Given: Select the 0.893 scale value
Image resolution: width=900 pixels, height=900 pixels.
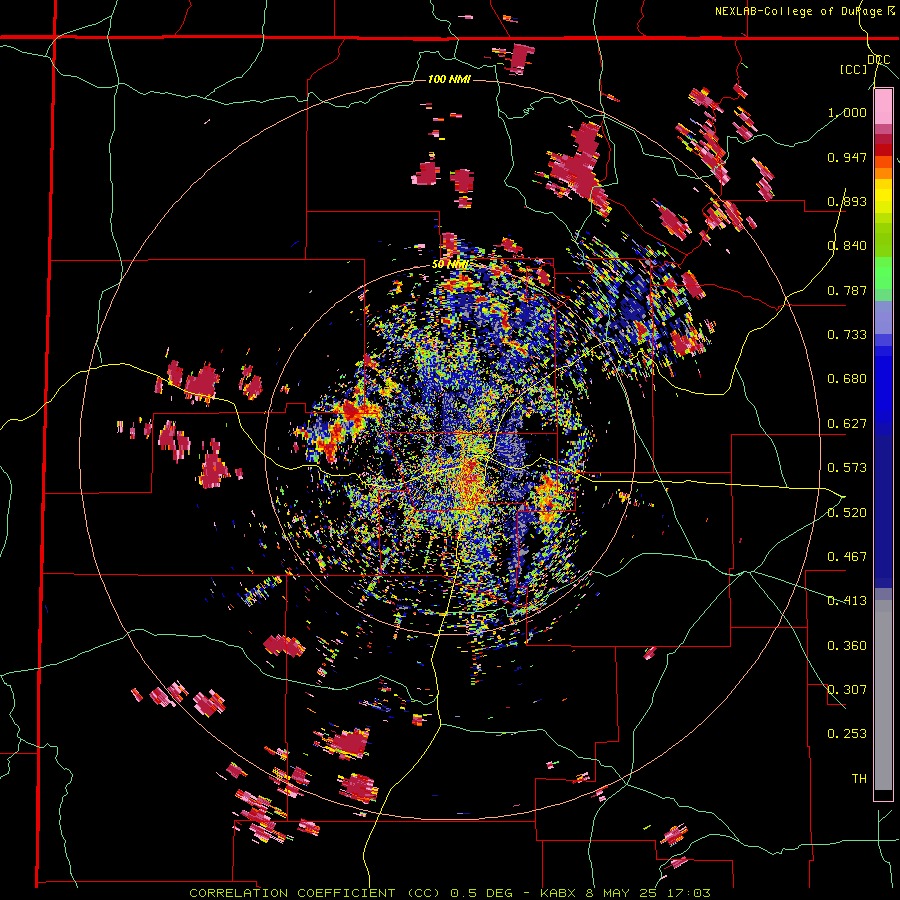Looking at the screenshot, I should click(x=847, y=201).
